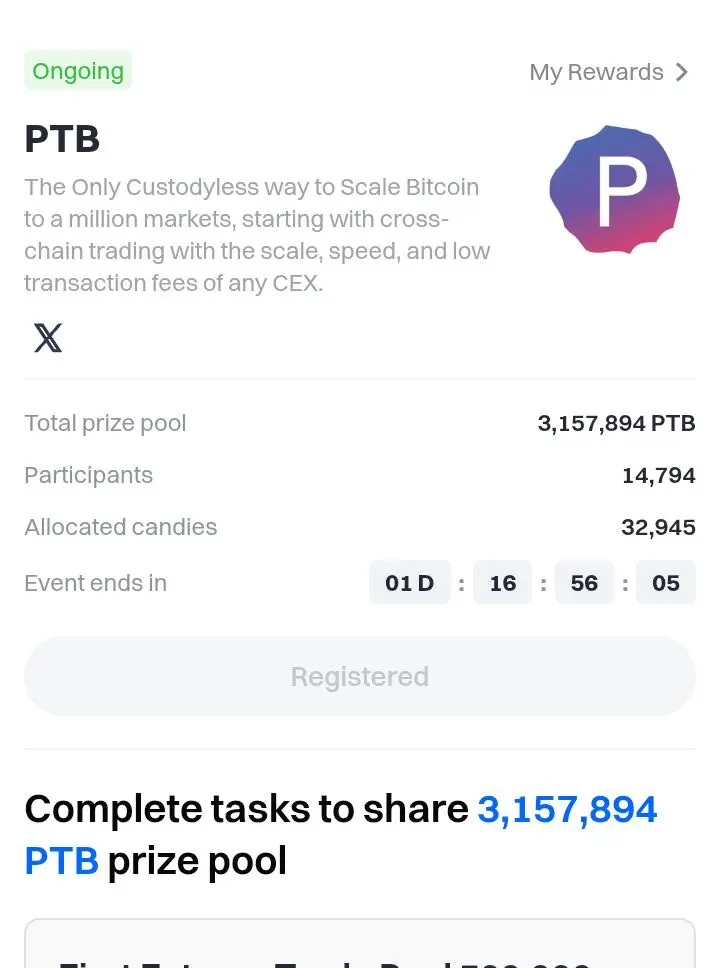Click the My Rewards chevron arrow
Viewport: 720px width, 968px height.
[x=682, y=72]
